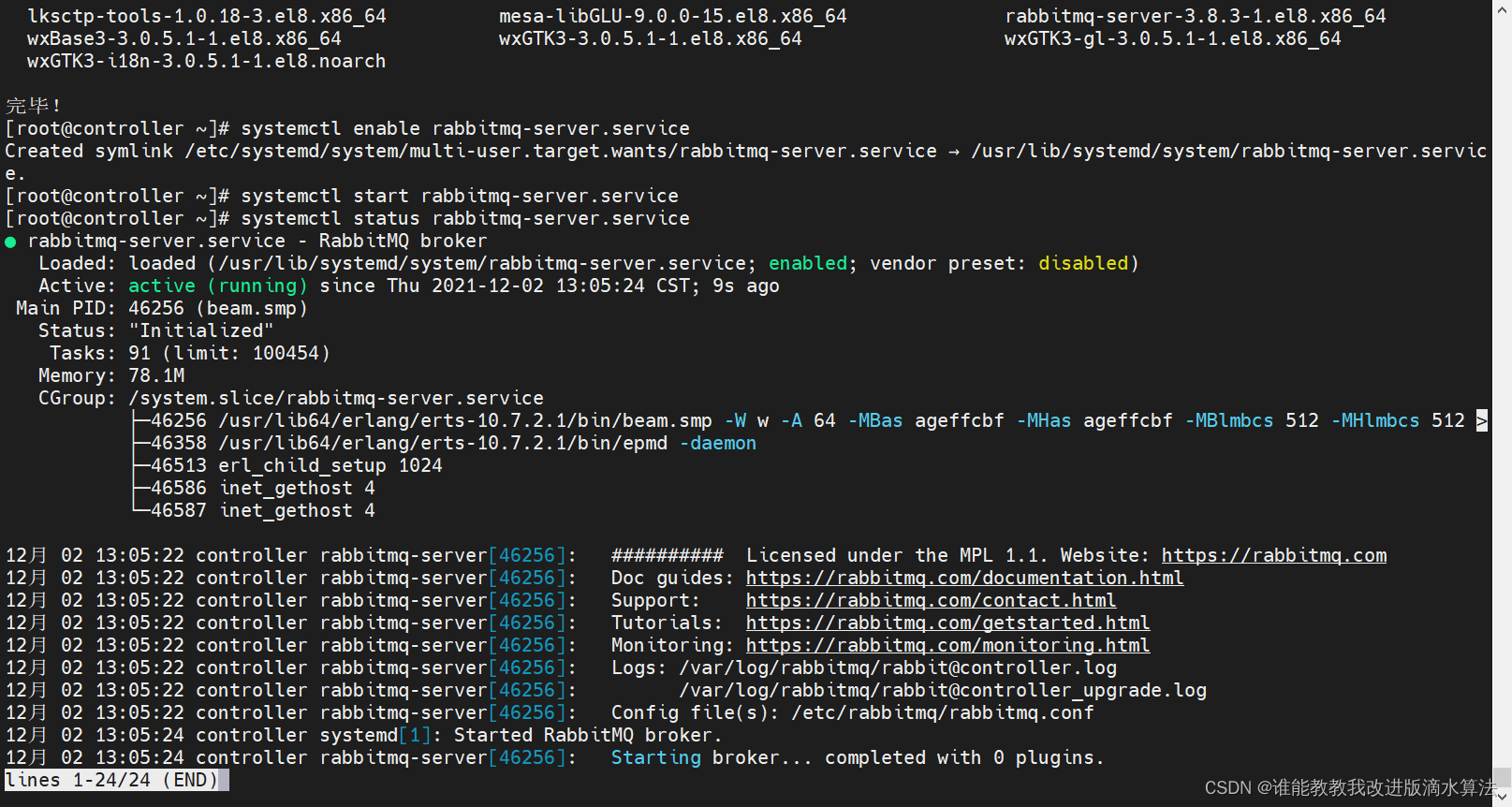Click 'mesa-libGLU-9.0.0-15.el8.x86_64' package name
Viewport: 1512px width, 807px height.
[673, 16]
